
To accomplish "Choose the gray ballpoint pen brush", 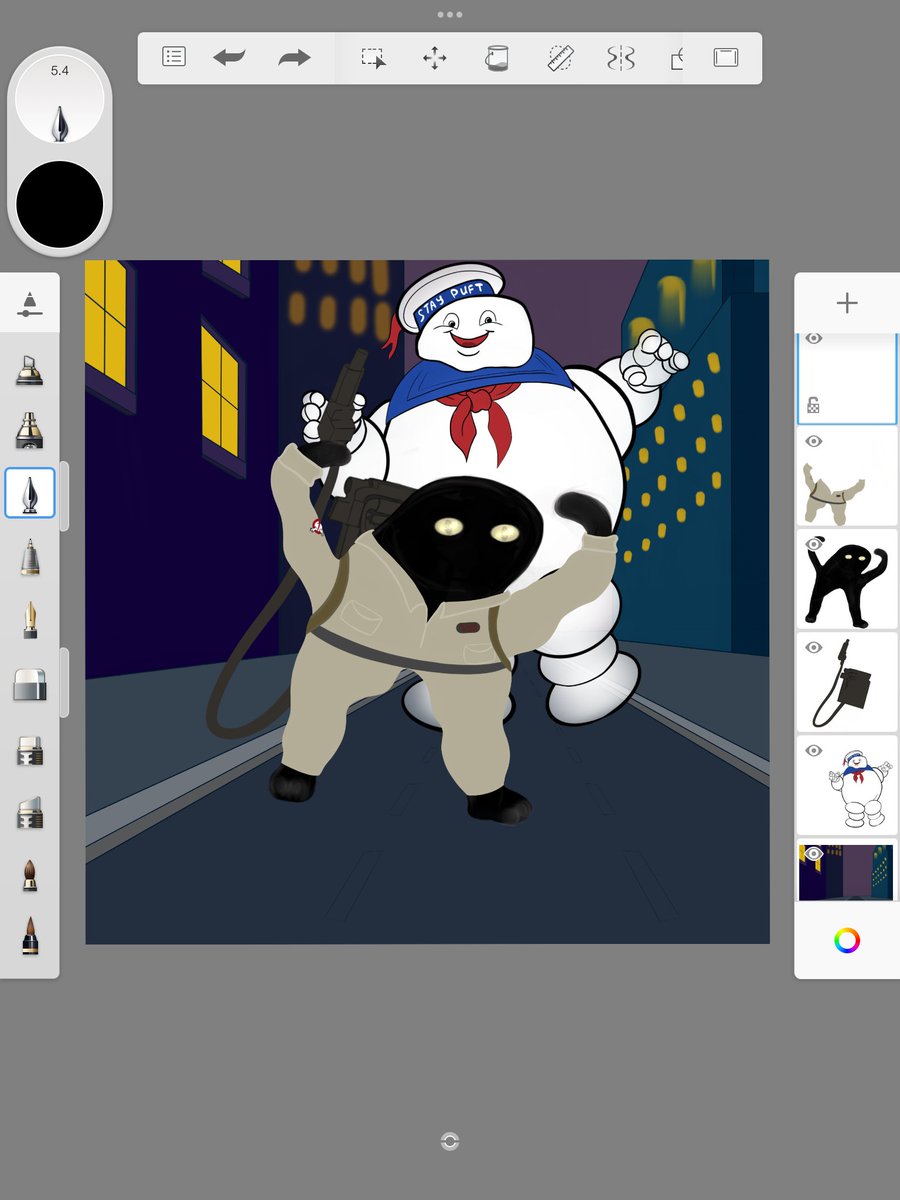I will [x=30, y=557].
